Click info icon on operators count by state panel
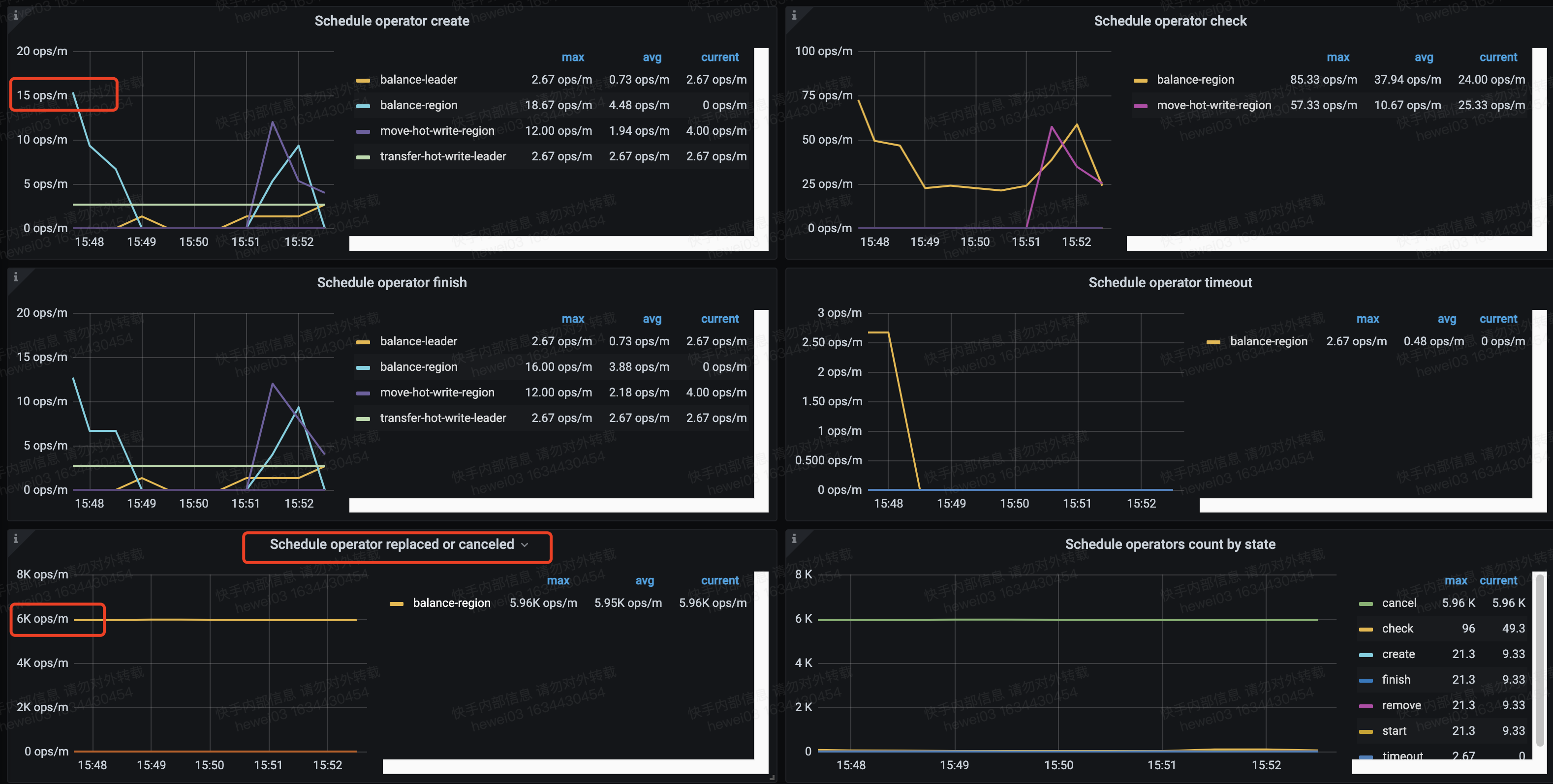1553x784 pixels. (794, 538)
